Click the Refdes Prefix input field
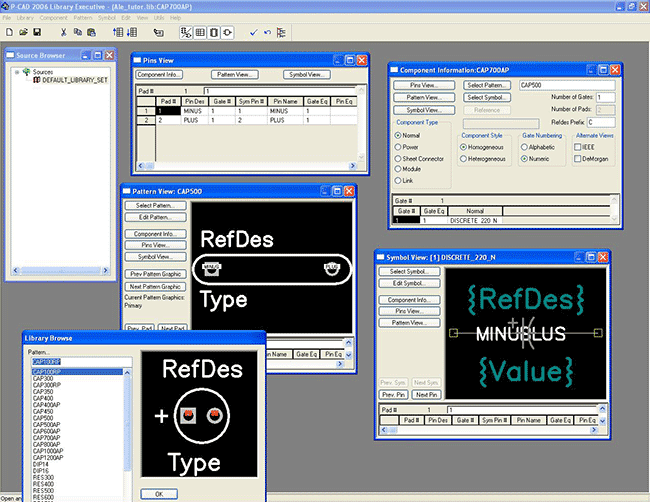Screen dimensions: 650x502 (x=601, y=122)
